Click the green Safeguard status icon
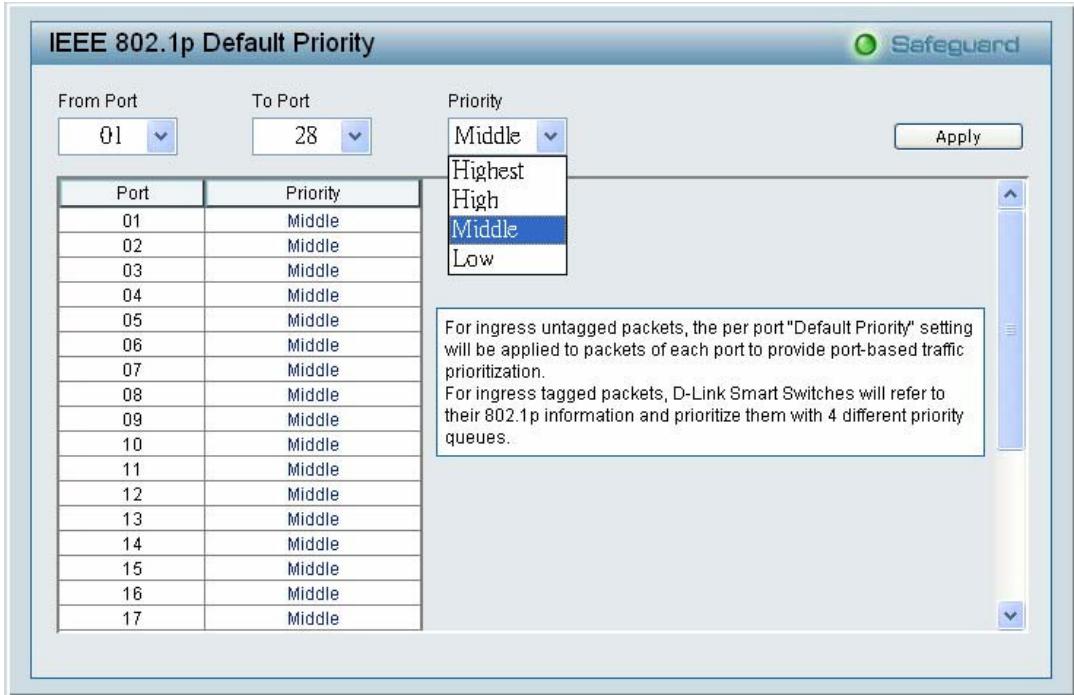 (866, 45)
